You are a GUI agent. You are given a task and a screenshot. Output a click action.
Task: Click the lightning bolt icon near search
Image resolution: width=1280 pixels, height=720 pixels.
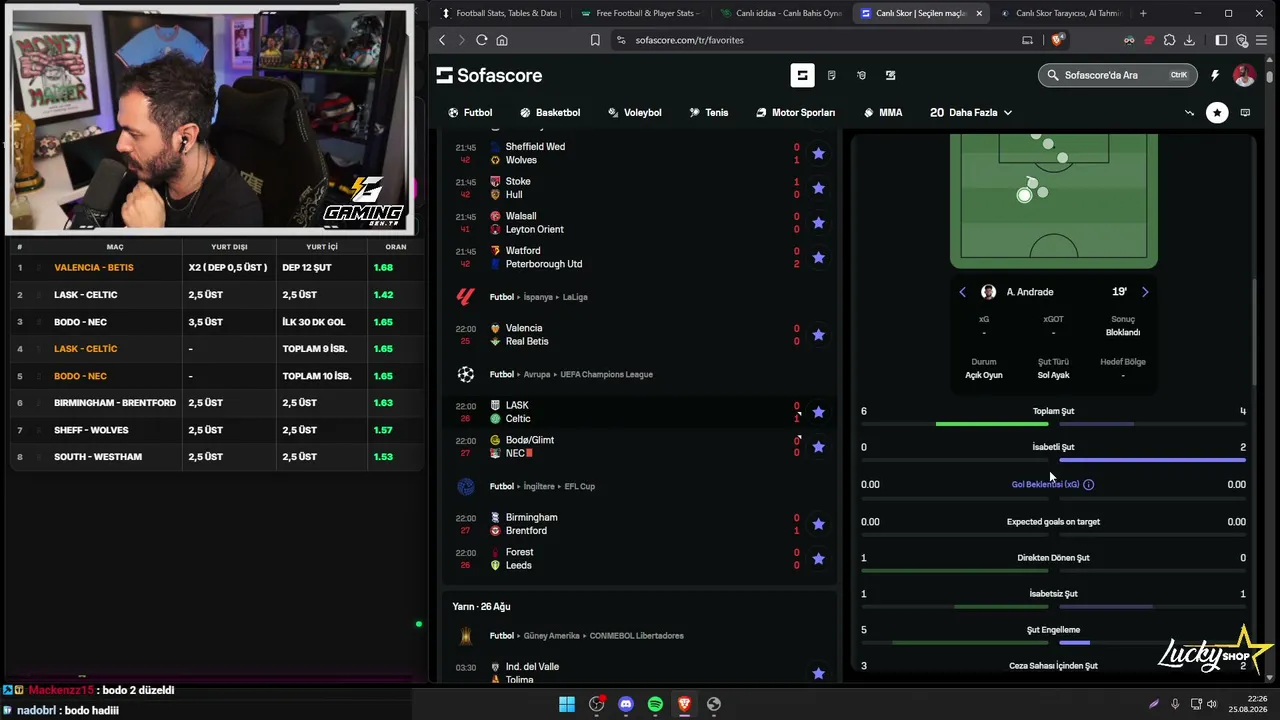tap(1215, 75)
